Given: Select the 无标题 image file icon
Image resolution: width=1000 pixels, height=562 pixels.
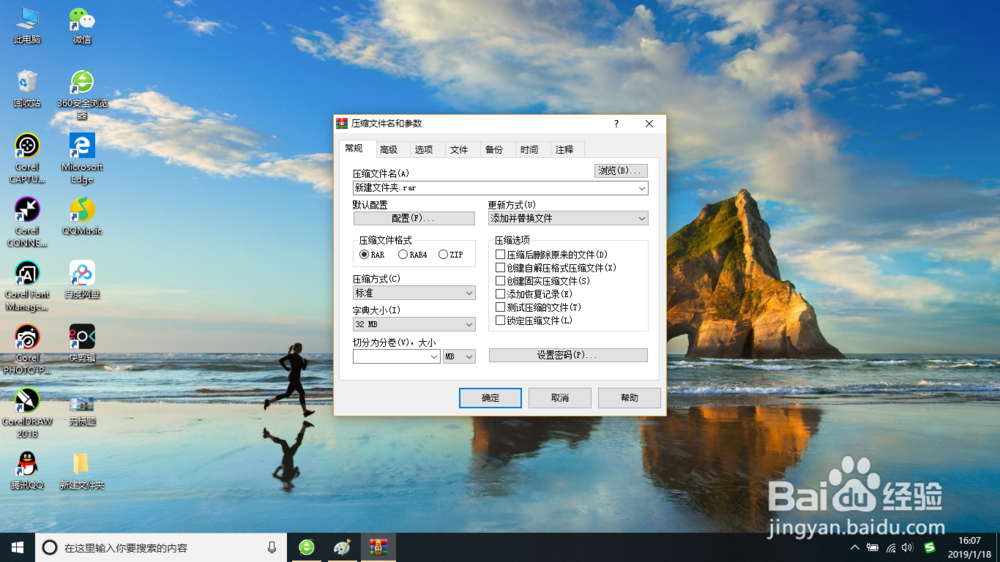Looking at the screenshot, I should pyautogui.click(x=82, y=410).
